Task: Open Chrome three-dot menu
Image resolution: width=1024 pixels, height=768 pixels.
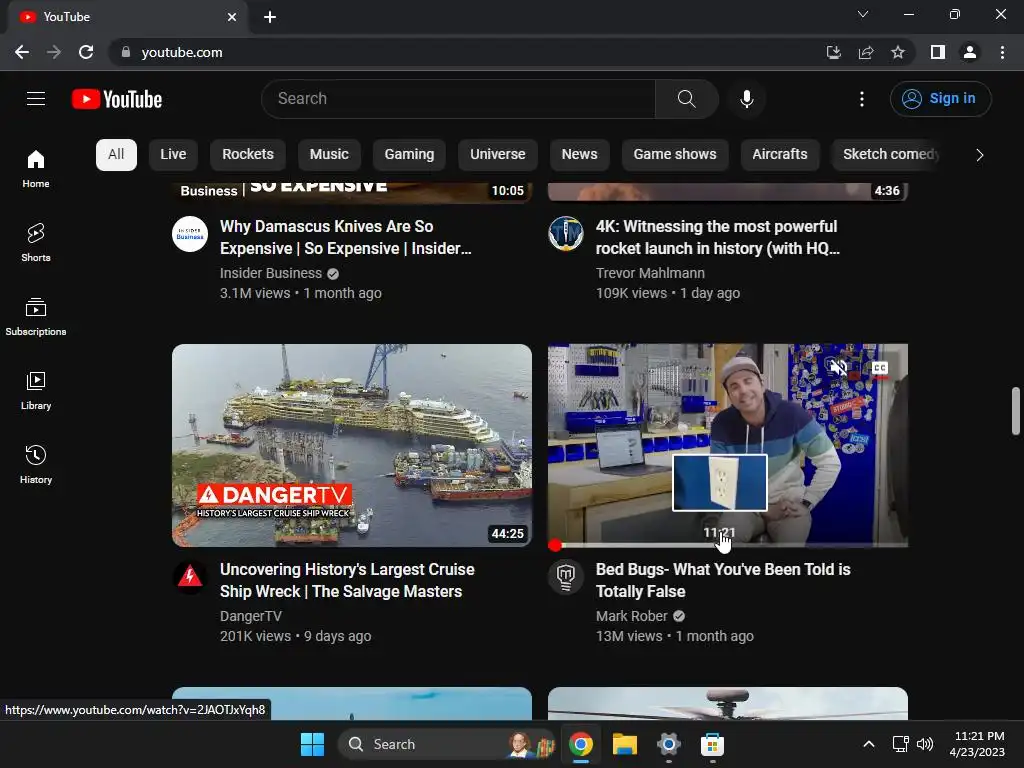Action: tap(1002, 52)
